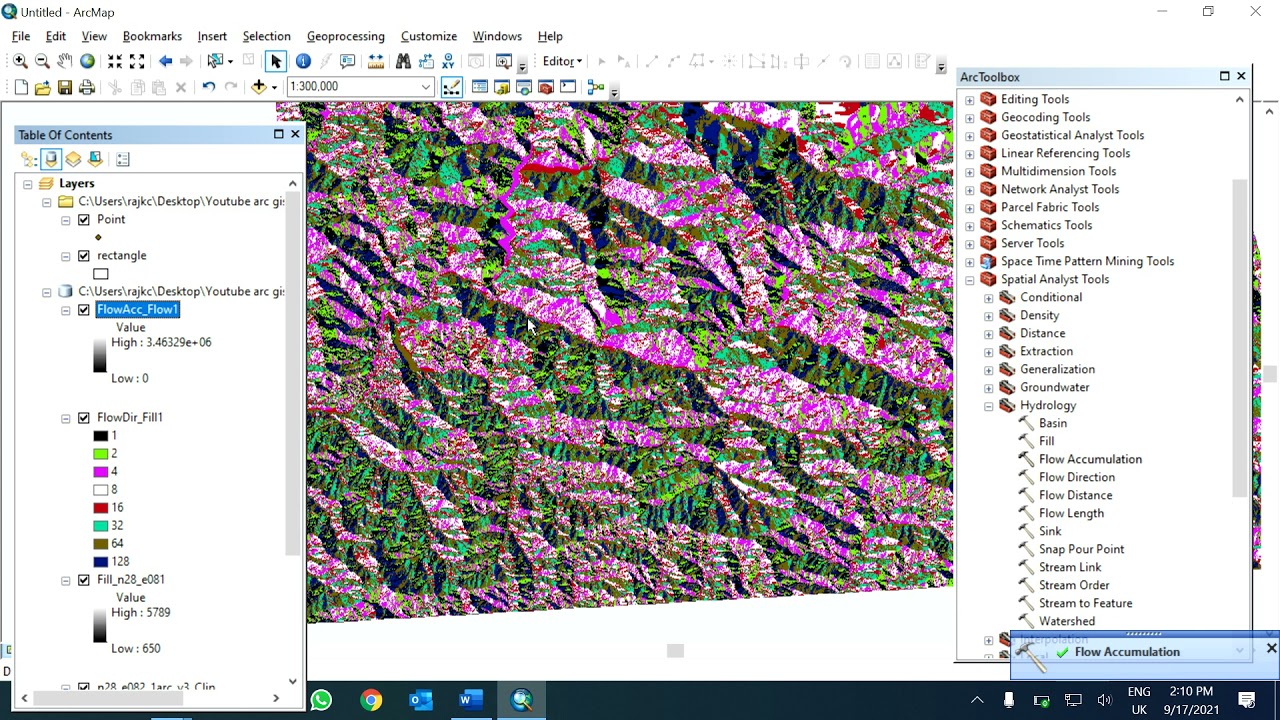Open the Add Data dropdown arrow
The width and height of the screenshot is (1280, 720).
pyautogui.click(x=274, y=87)
